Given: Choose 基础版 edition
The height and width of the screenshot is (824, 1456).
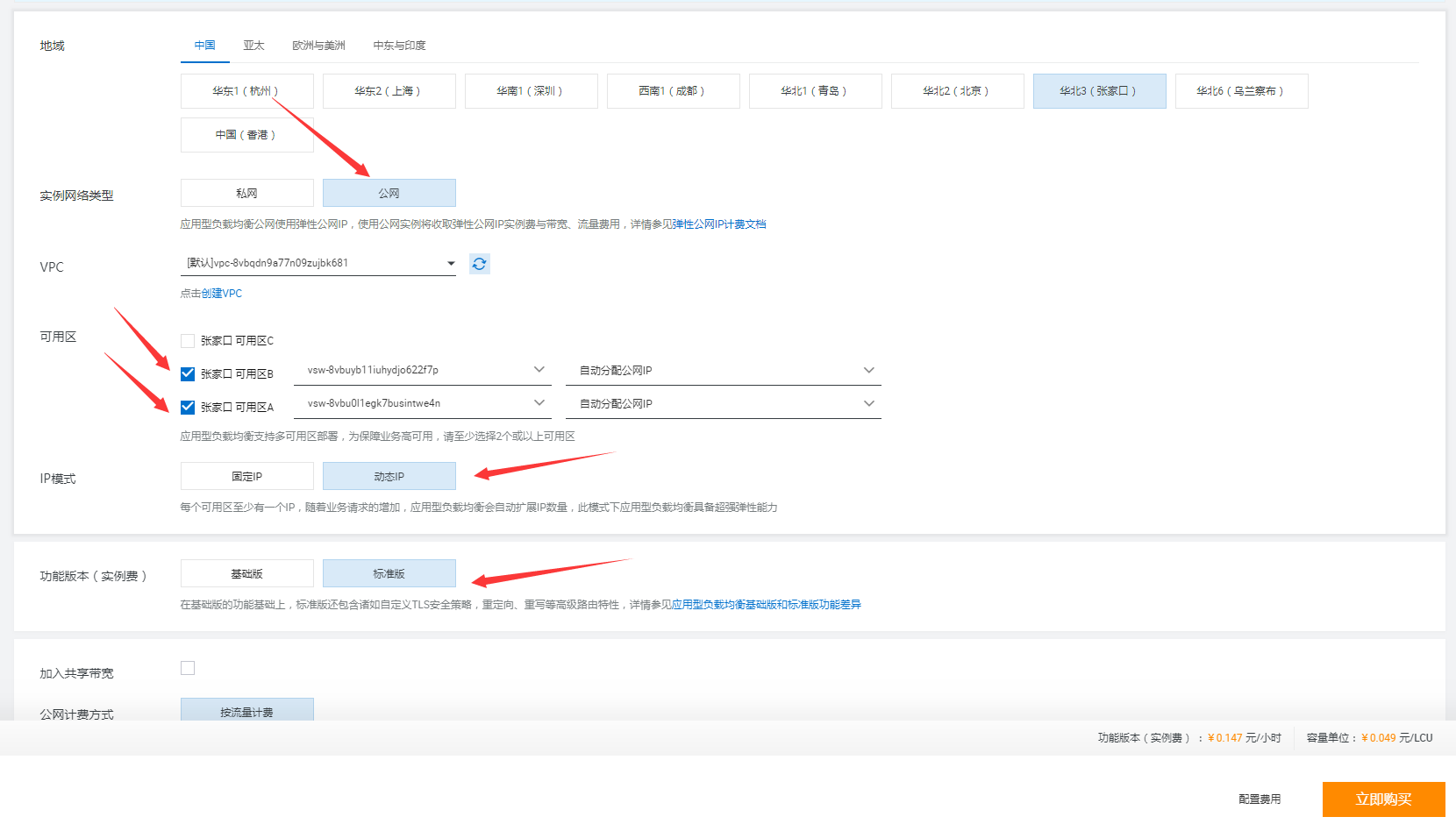Looking at the screenshot, I should click(247, 573).
